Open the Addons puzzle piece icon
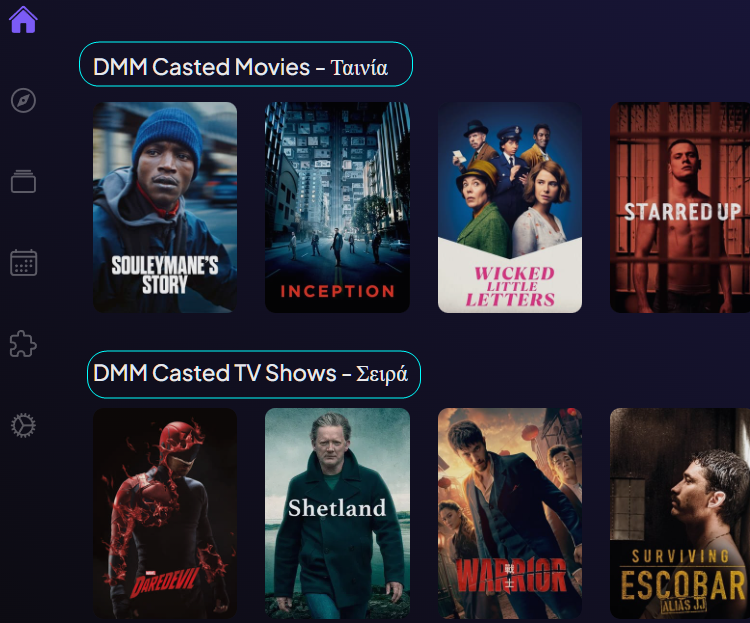The height and width of the screenshot is (623, 750). [x=23, y=344]
